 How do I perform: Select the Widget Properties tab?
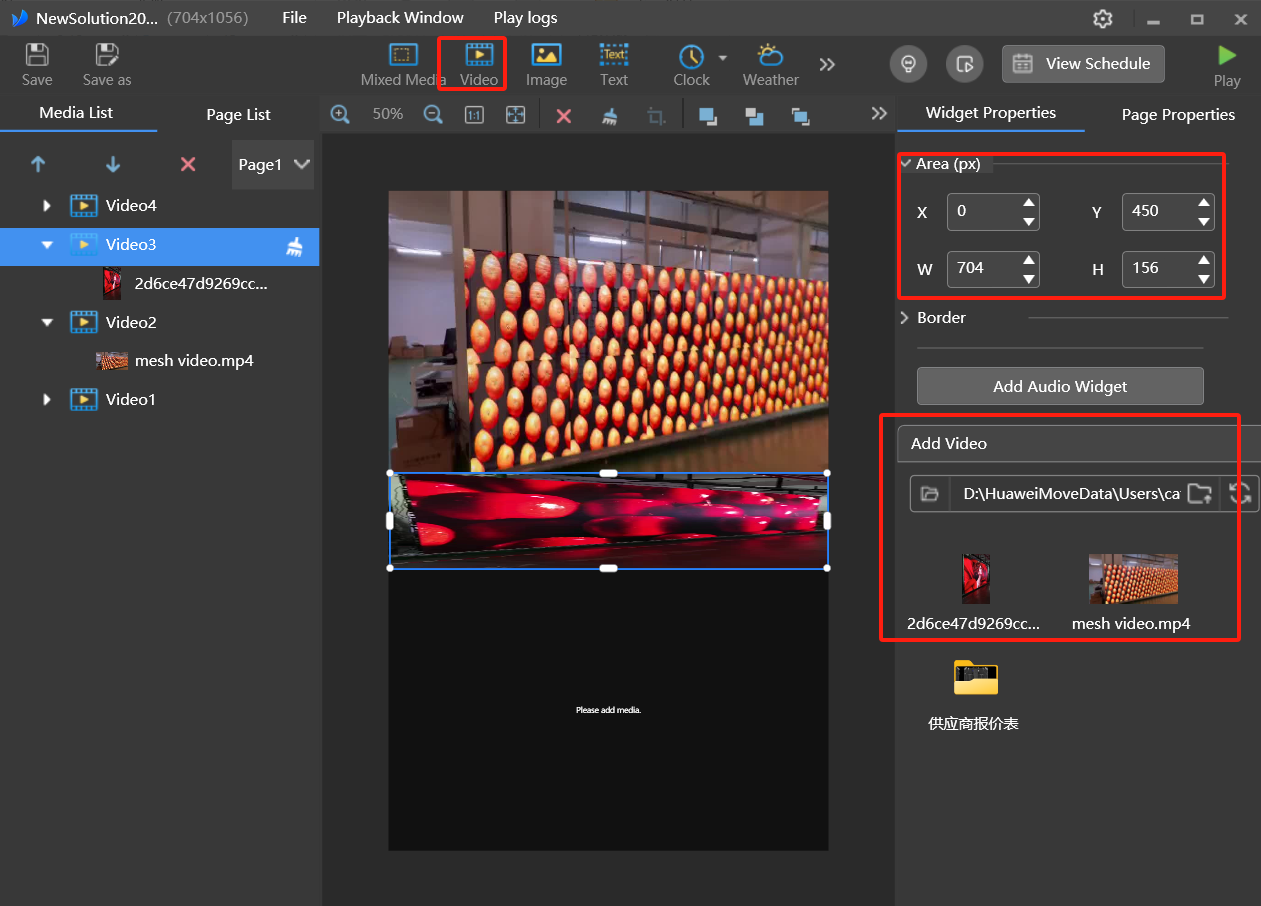[x=991, y=113]
